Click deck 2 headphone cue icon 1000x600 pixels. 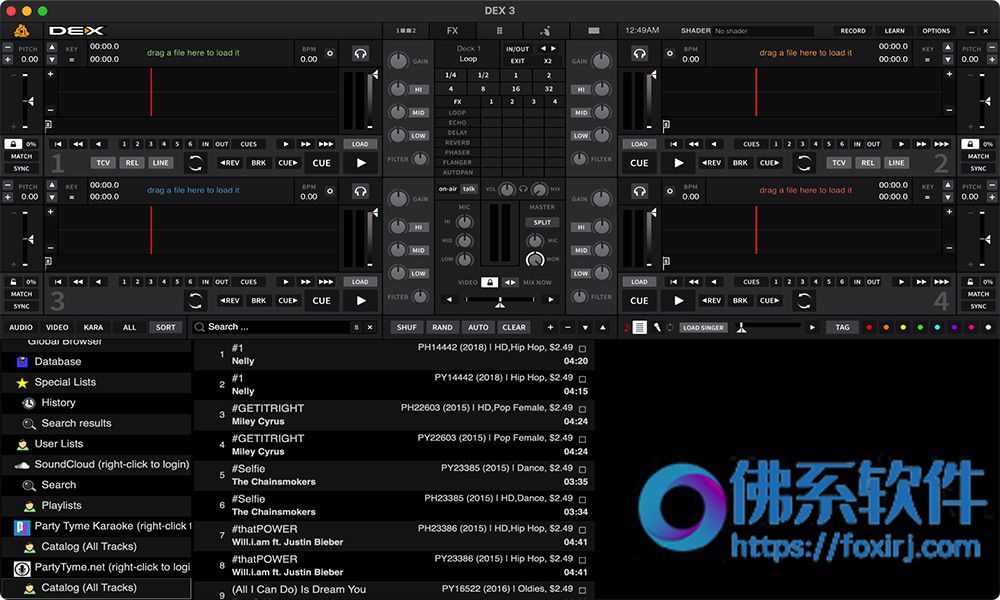(640, 54)
